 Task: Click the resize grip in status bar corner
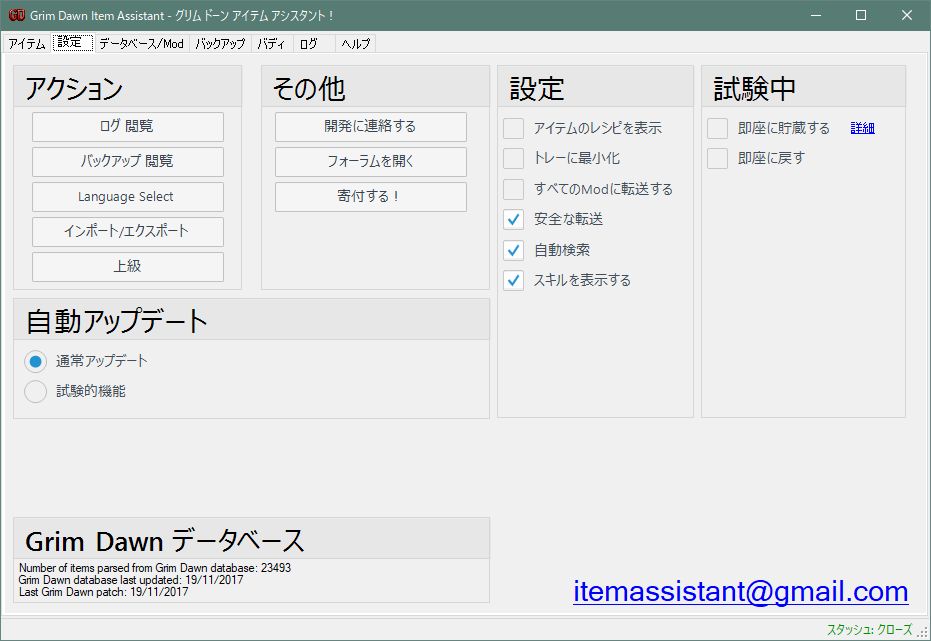[922, 633]
